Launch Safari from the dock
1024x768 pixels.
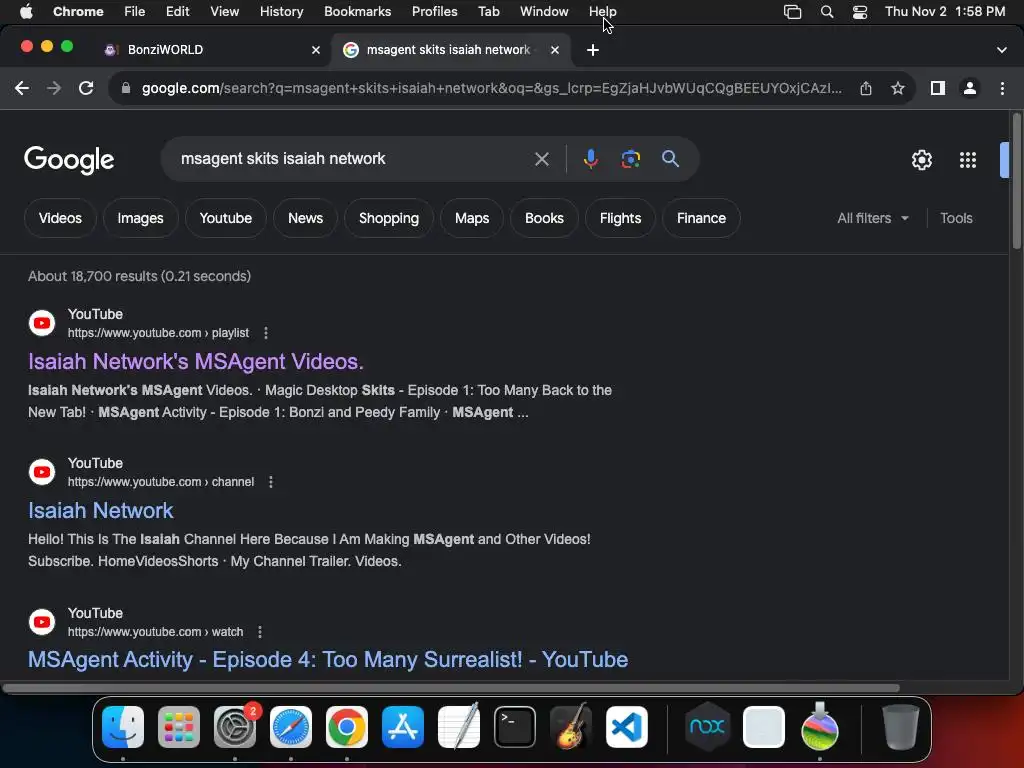(x=291, y=727)
